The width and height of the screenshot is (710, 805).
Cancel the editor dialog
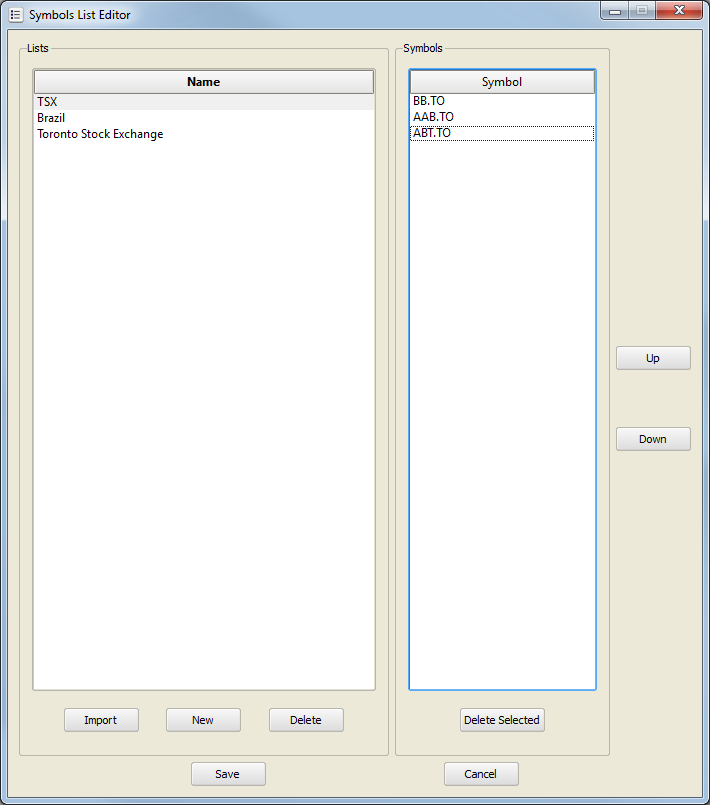[481, 774]
